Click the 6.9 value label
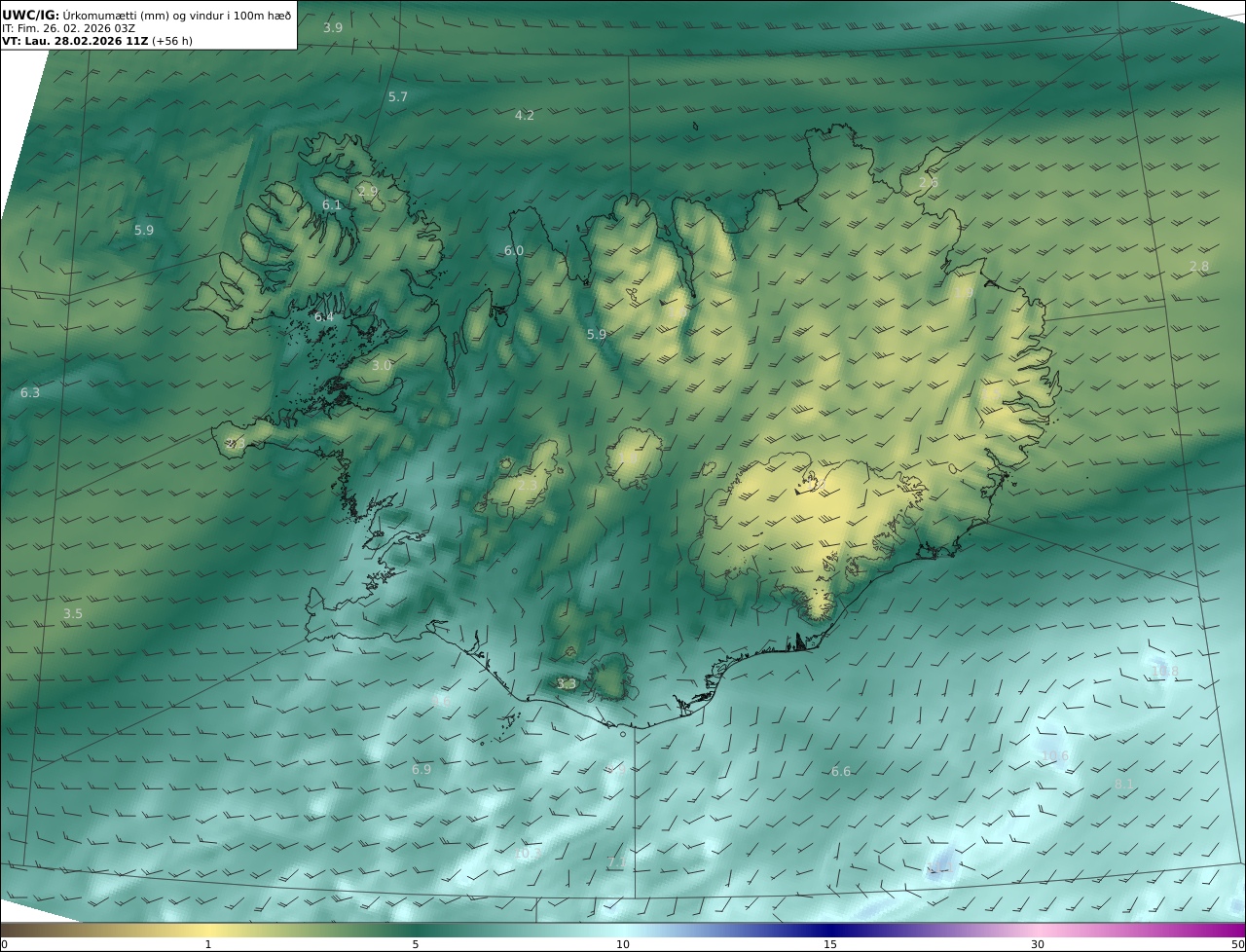Image resolution: width=1246 pixels, height=952 pixels. click(x=421, y=770)
